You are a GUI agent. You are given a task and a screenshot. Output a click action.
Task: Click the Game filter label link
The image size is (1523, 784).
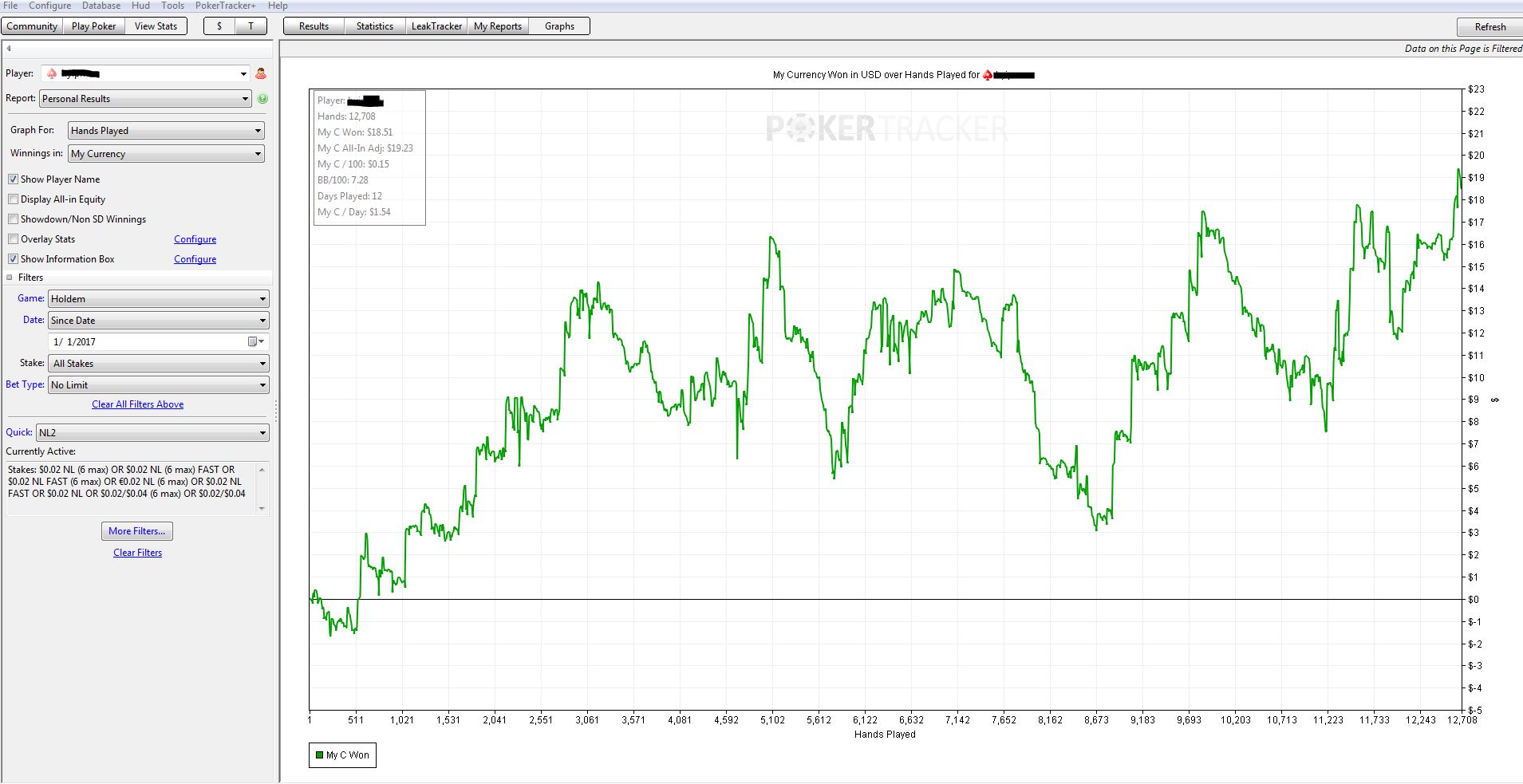[31, 298]
